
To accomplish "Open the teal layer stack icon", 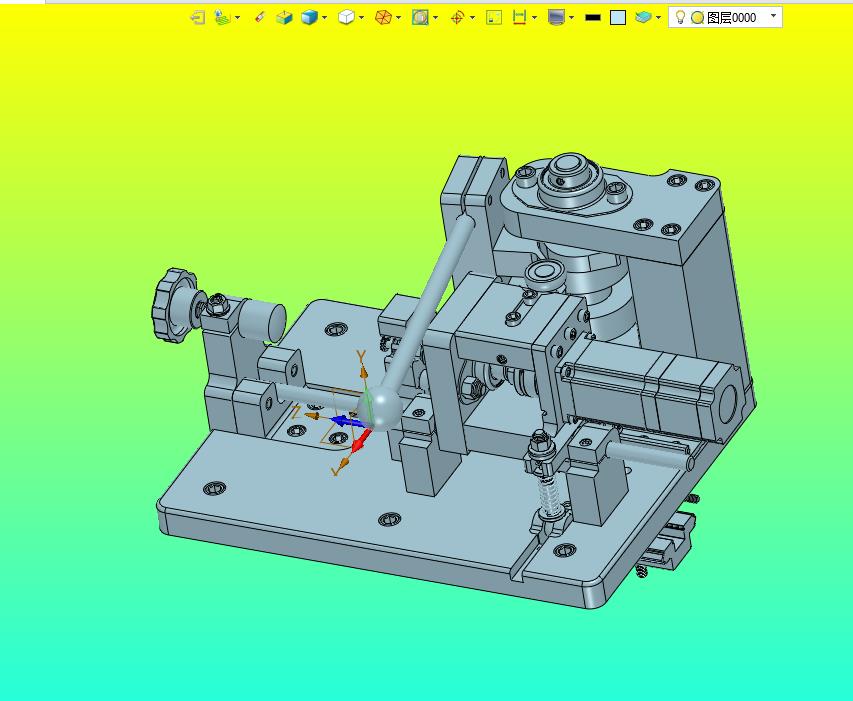I will (x=643, y=18).
